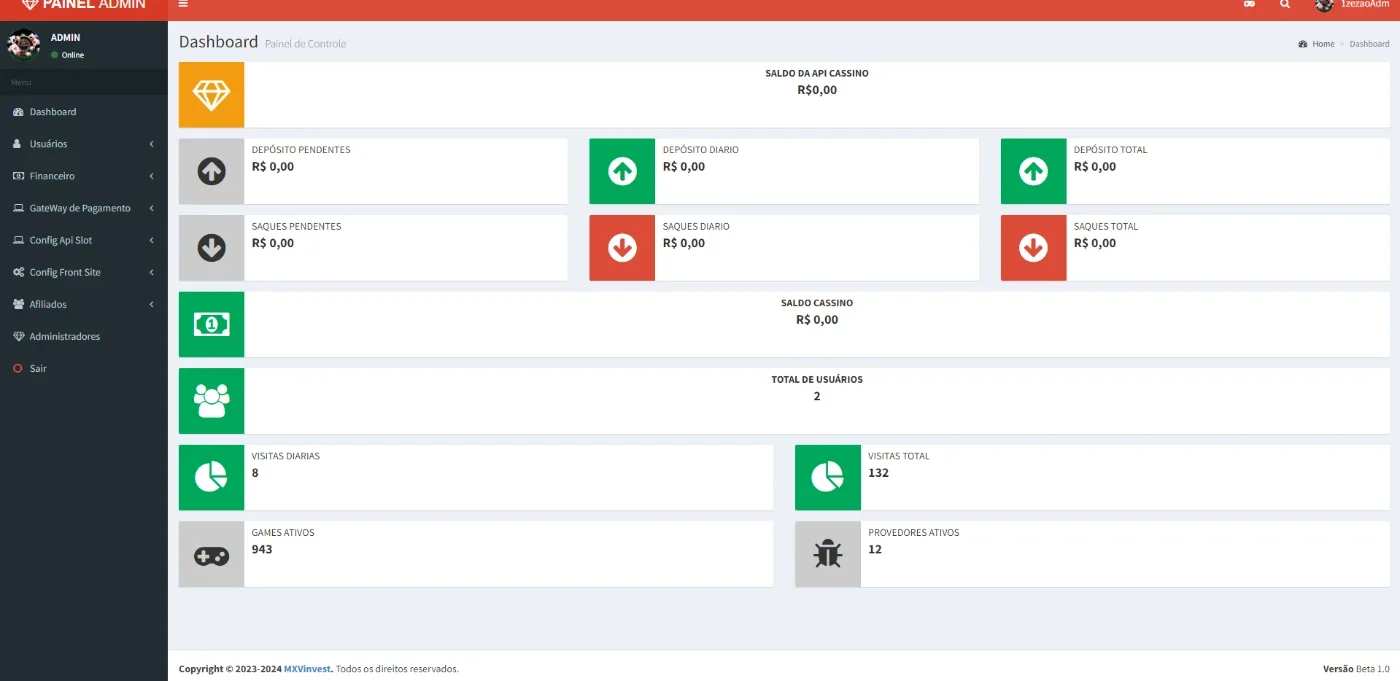Click the gray up-arrow icon for Depósito Pendentes
The image size is (1400, 681).
pyautogui.click(x=211, y=171)
